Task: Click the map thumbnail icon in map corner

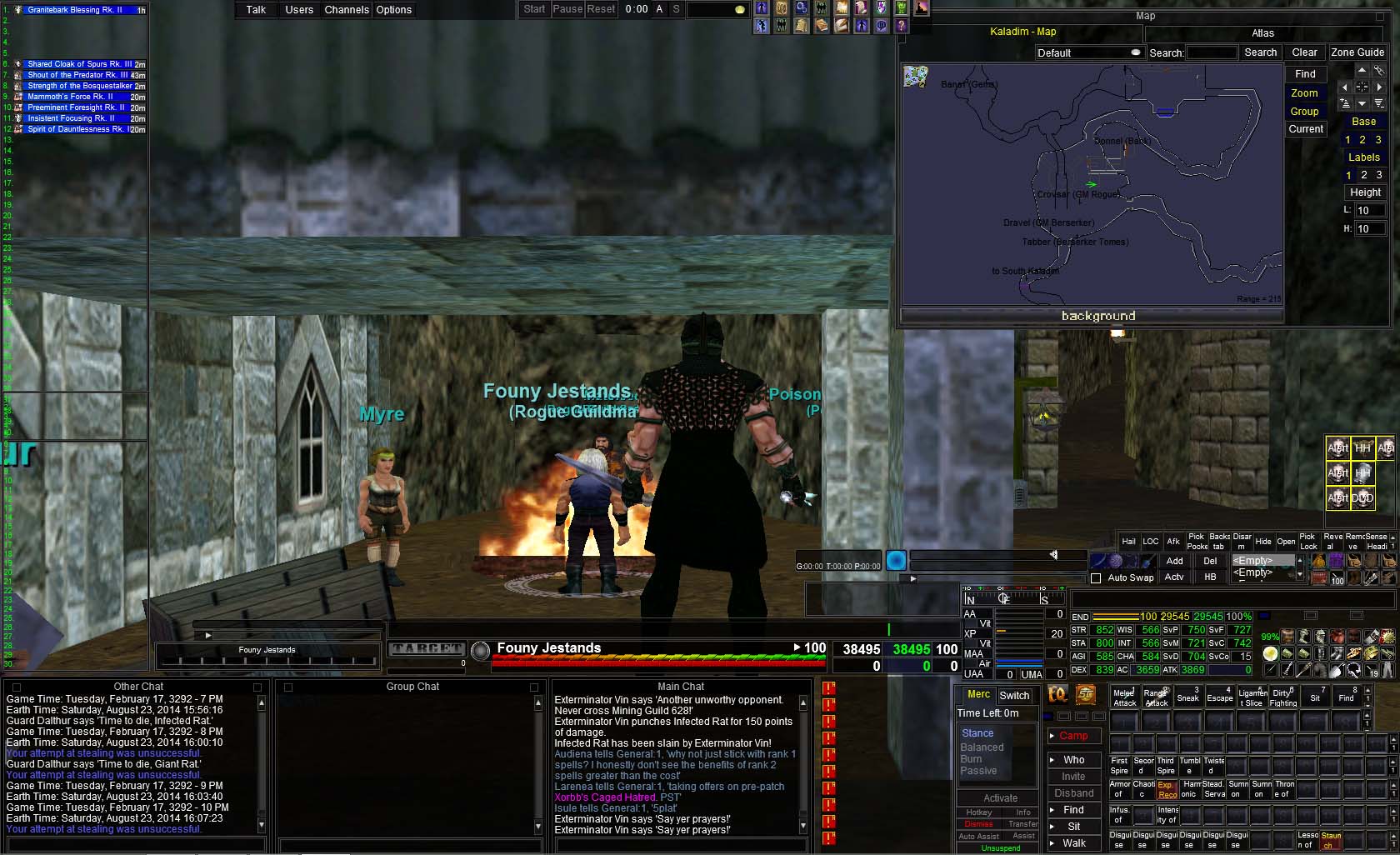Action: pyautogui.click(x=916, y=77)
